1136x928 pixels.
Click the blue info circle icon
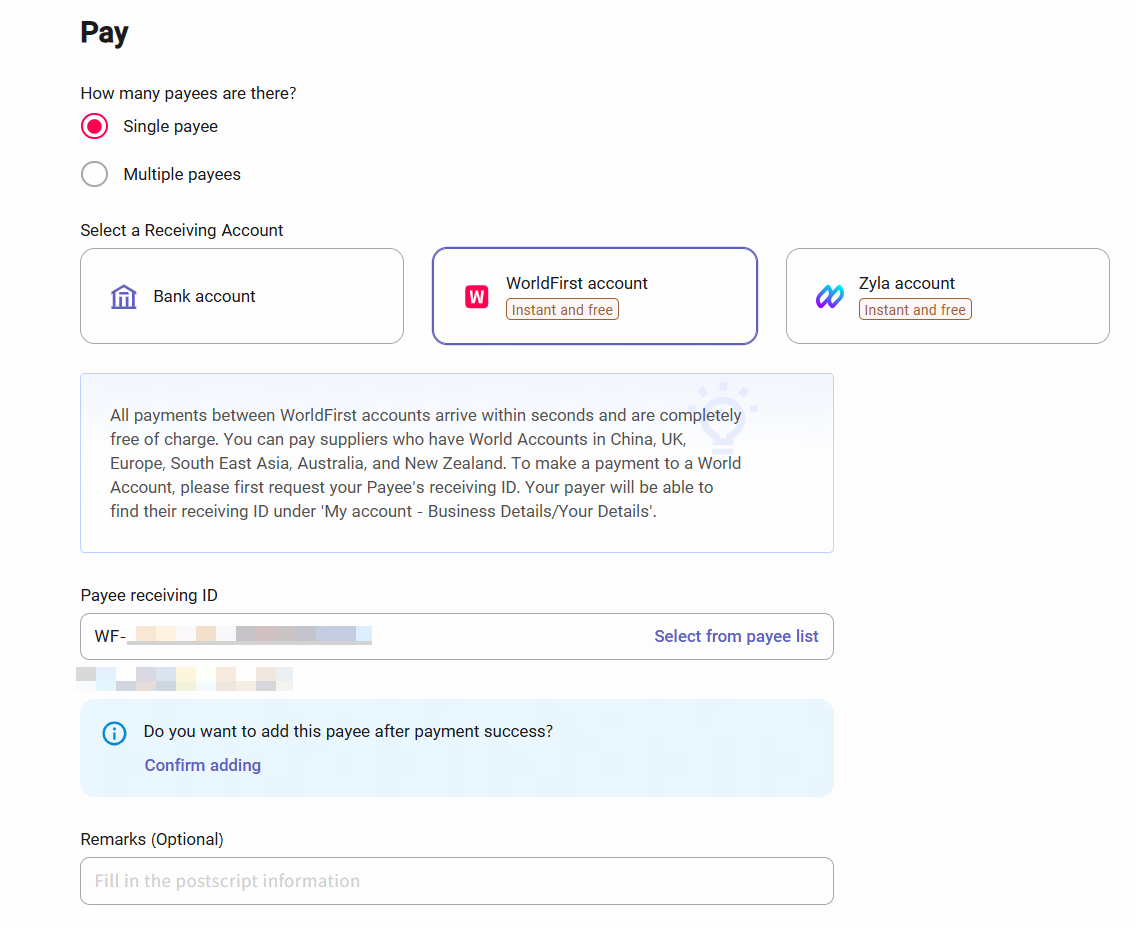pos(115,733)
